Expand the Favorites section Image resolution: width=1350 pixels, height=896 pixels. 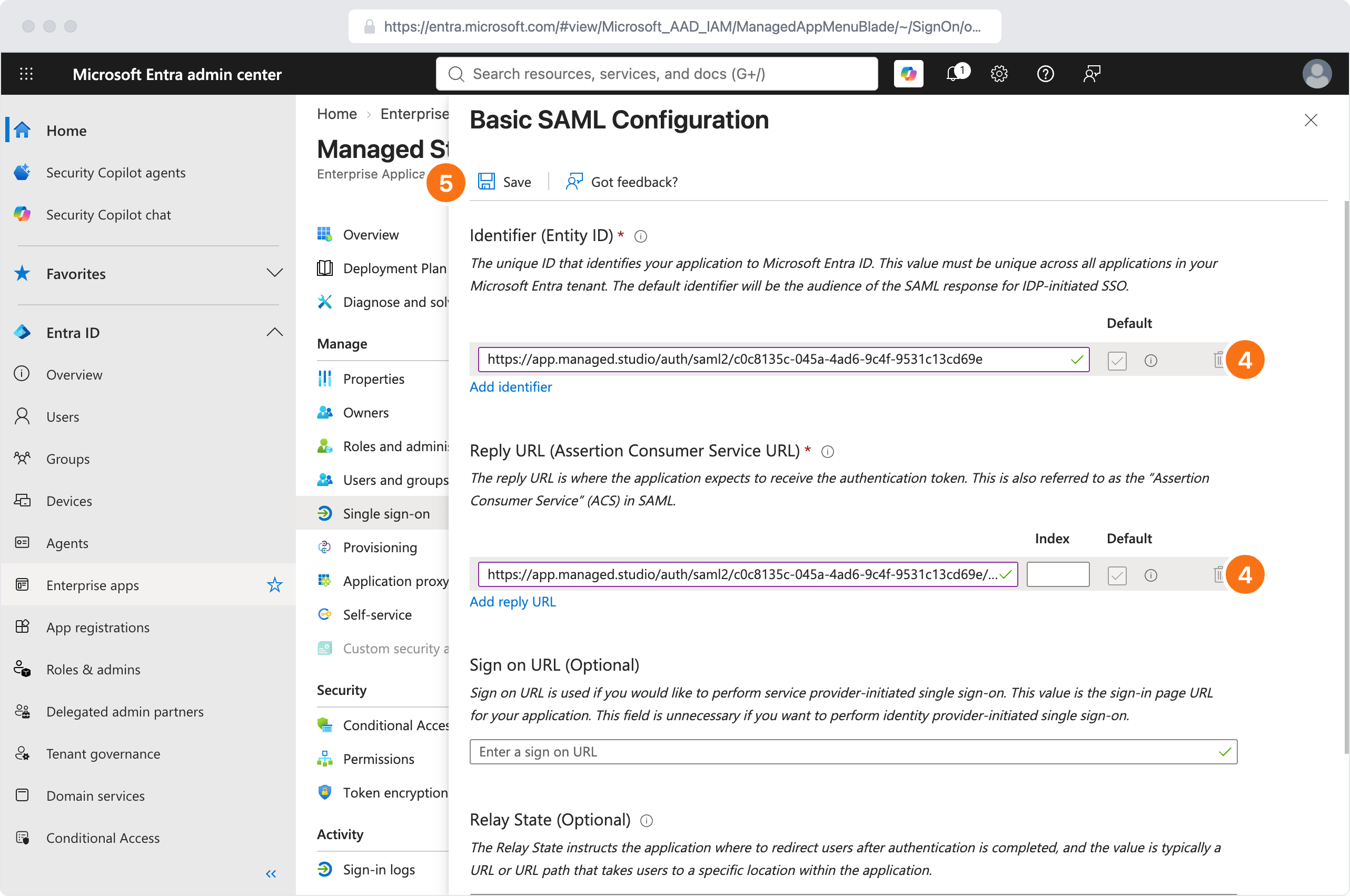[x=275, y=273]
